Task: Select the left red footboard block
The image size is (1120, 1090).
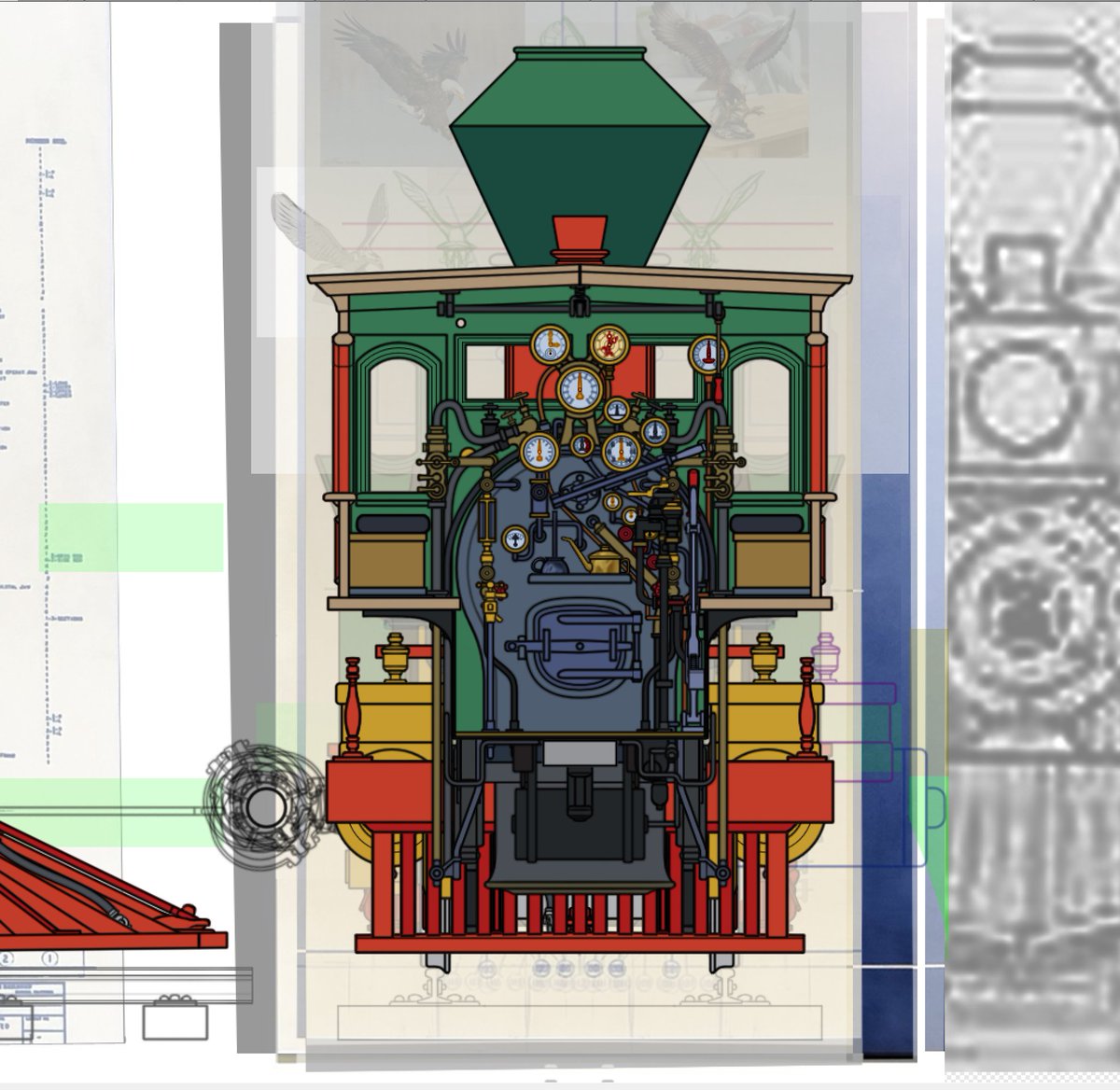Action: point(379,792)
